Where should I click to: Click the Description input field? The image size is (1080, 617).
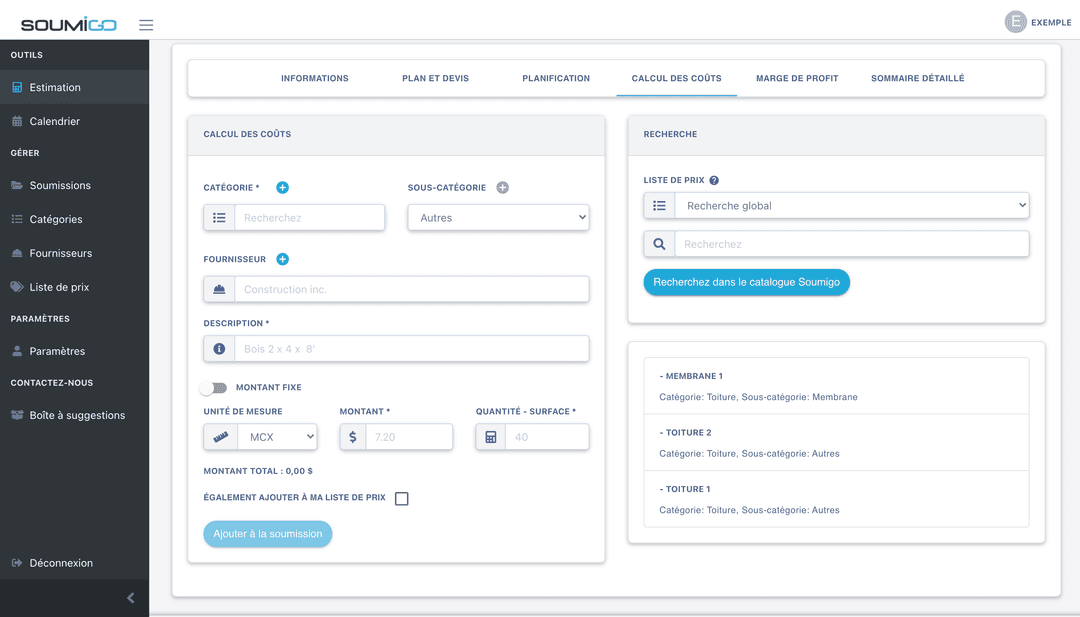(x=410, y=349)
